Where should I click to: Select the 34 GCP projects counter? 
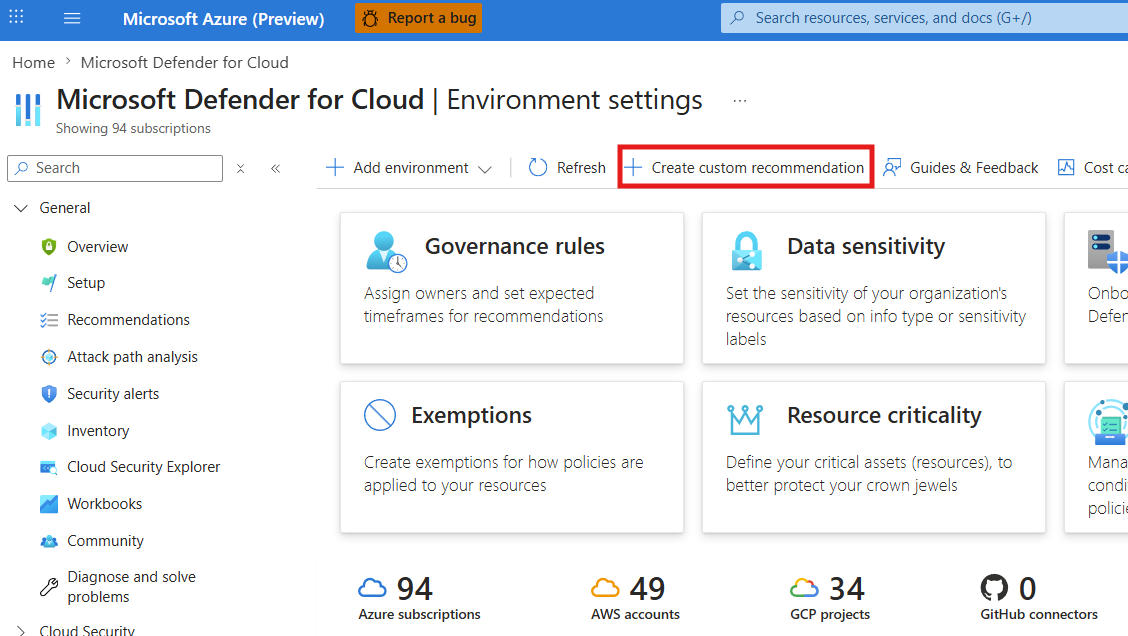(829, 599)
